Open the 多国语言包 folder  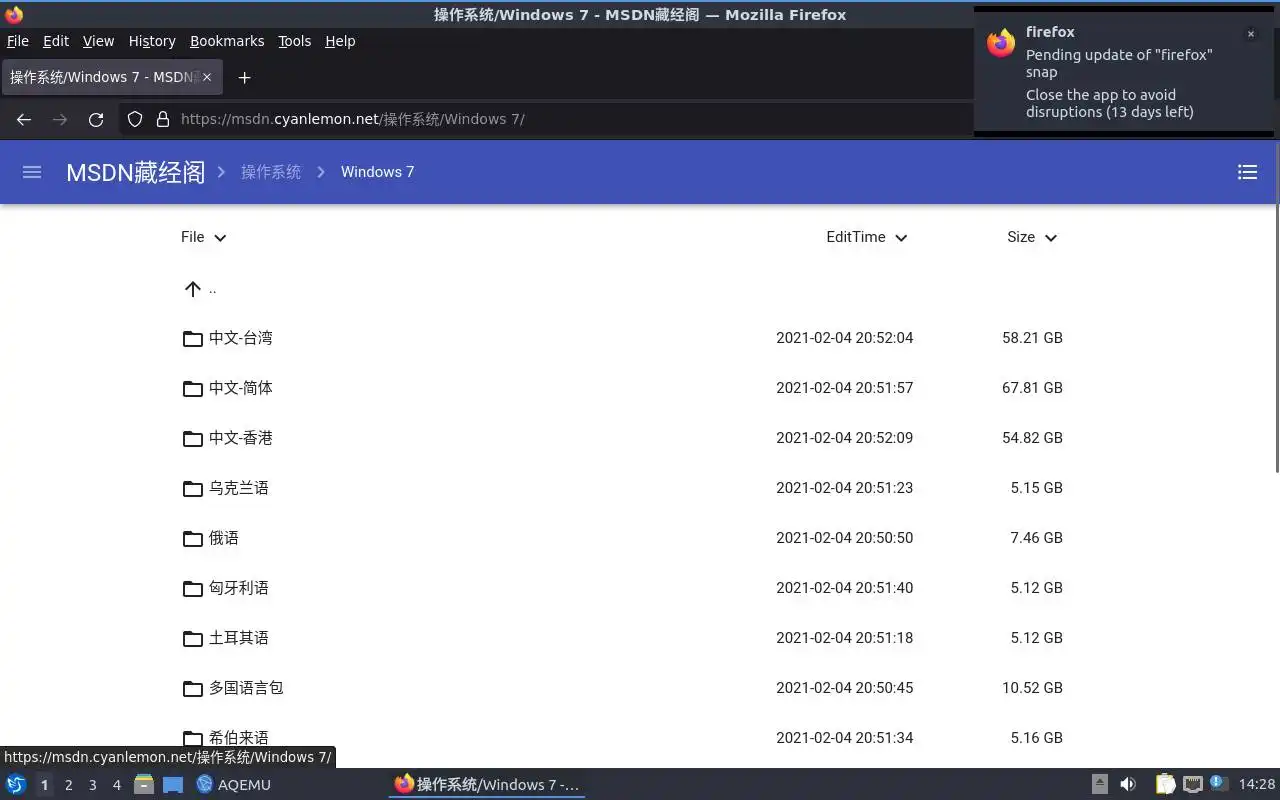(x=246, y=688)
